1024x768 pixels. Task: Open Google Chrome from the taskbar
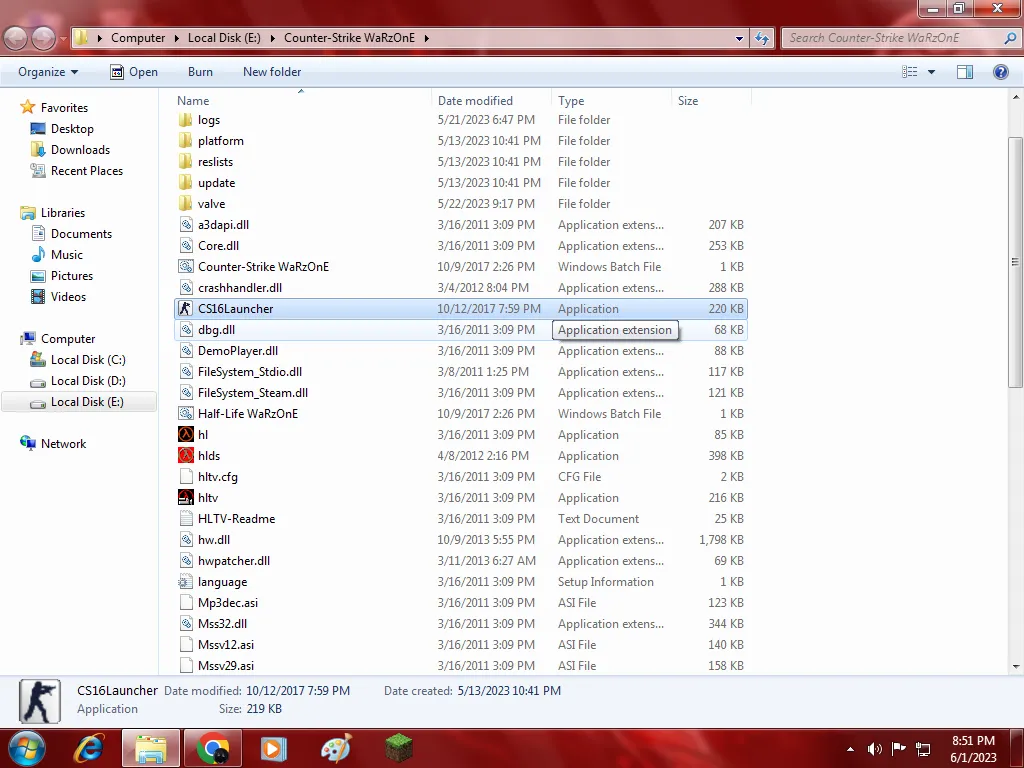tap(212, 748)
